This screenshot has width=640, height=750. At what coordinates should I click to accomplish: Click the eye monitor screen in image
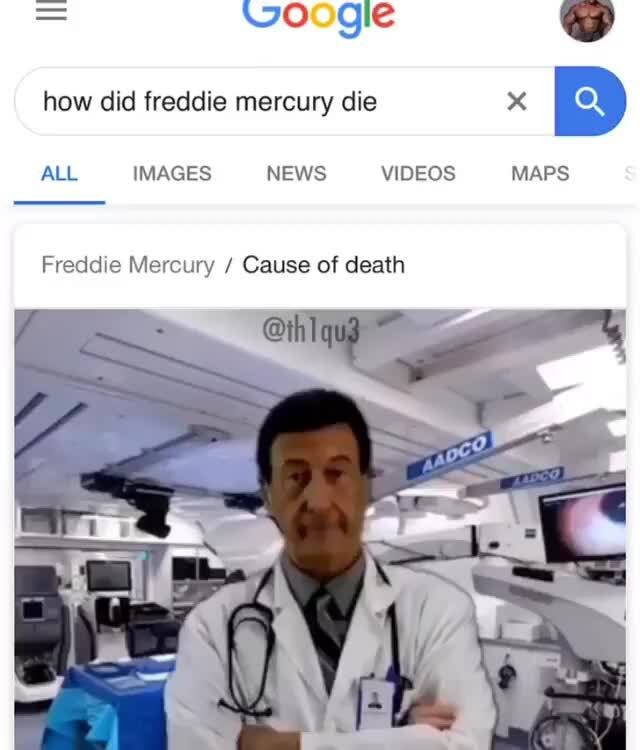click(584, 523)
